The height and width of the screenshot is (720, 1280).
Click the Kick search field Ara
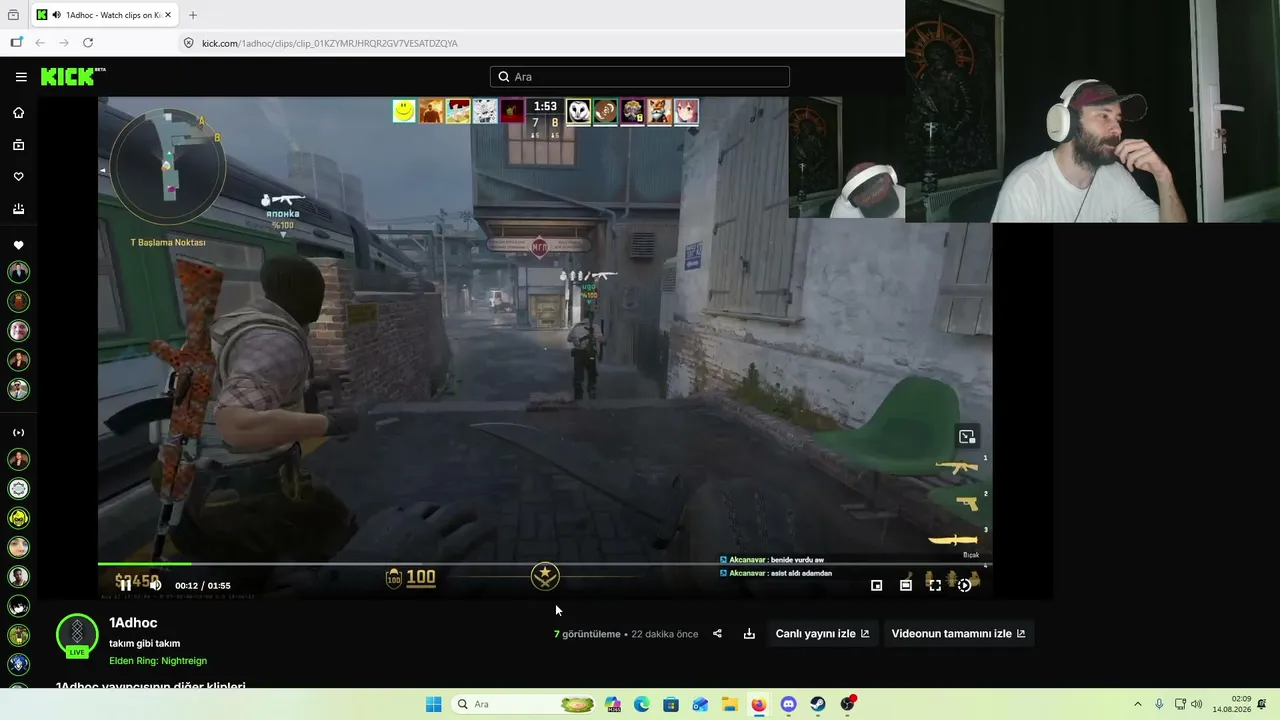tap(640, 77)
